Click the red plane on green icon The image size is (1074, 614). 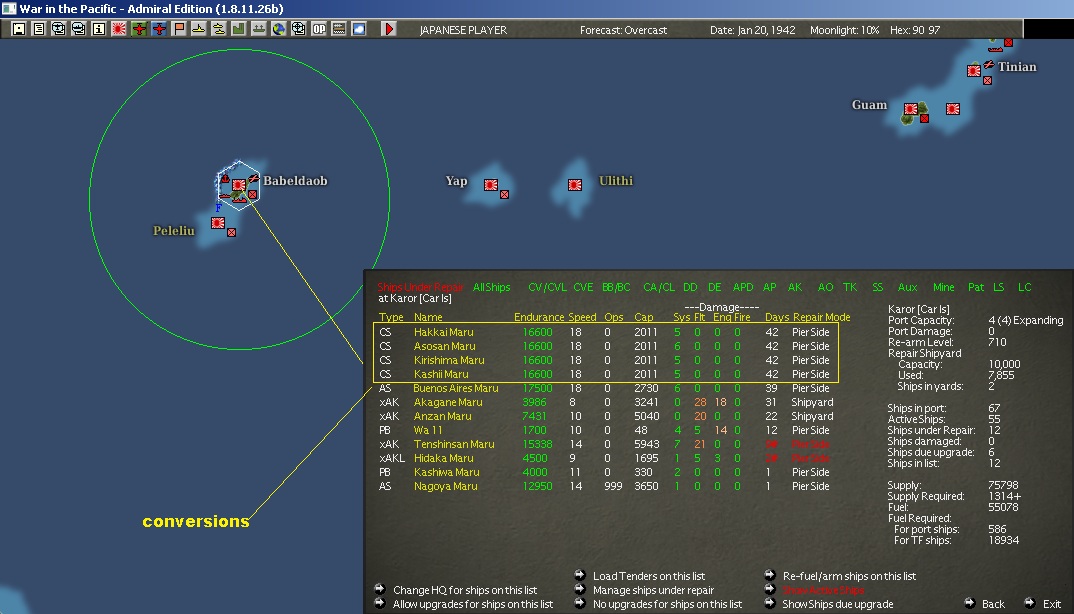click(x=139, y=29)
